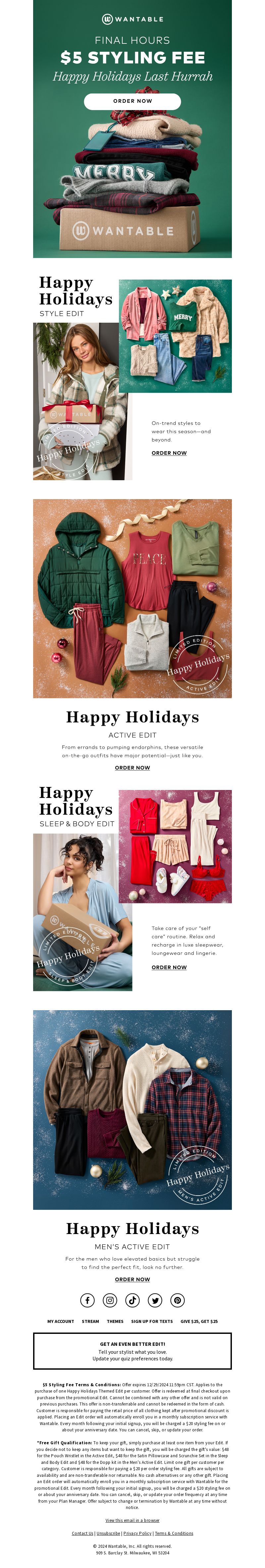
Task: Click the Get an Even Better Edit box
Action: [132, 1351]
